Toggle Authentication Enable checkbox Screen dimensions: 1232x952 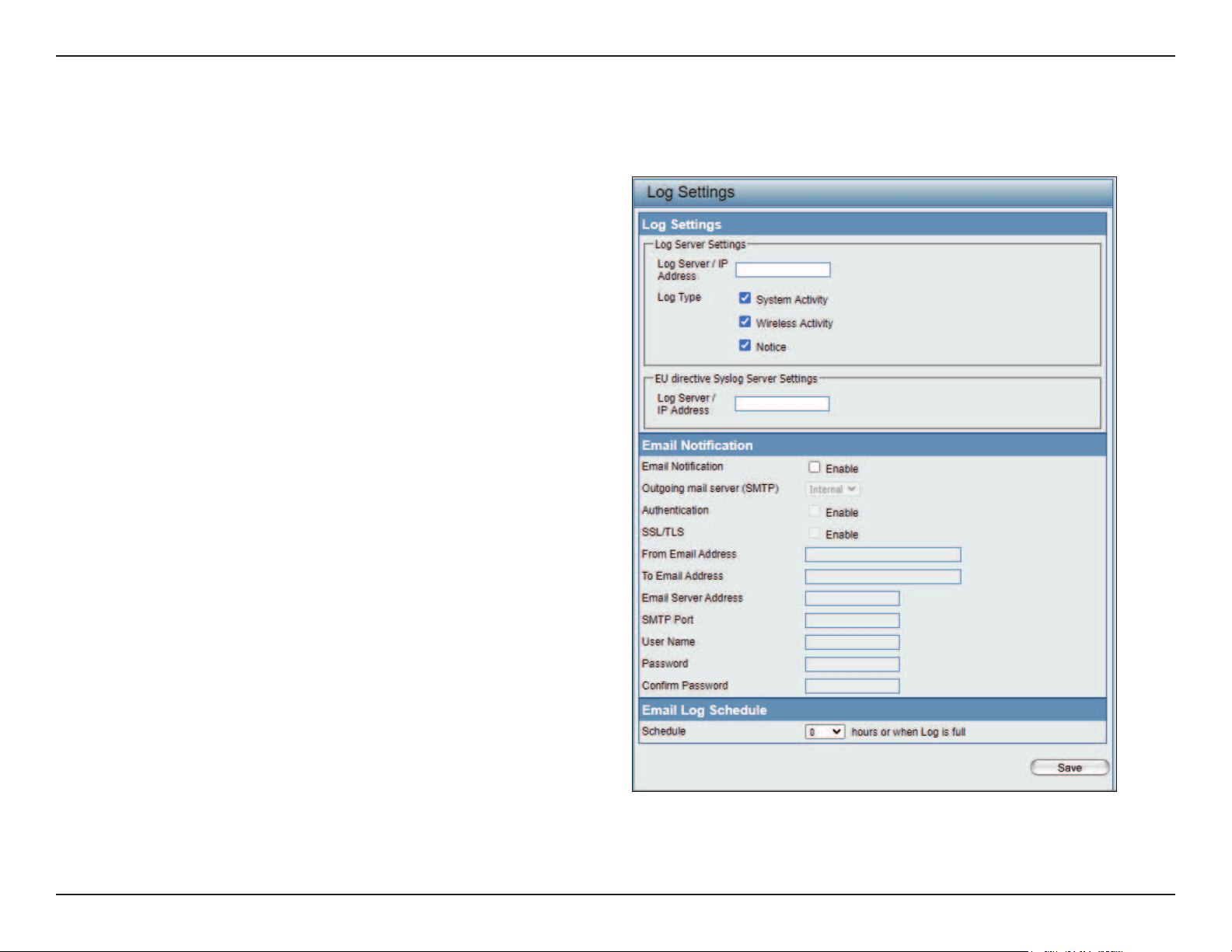pyautogui.click(x=814, y=511)
